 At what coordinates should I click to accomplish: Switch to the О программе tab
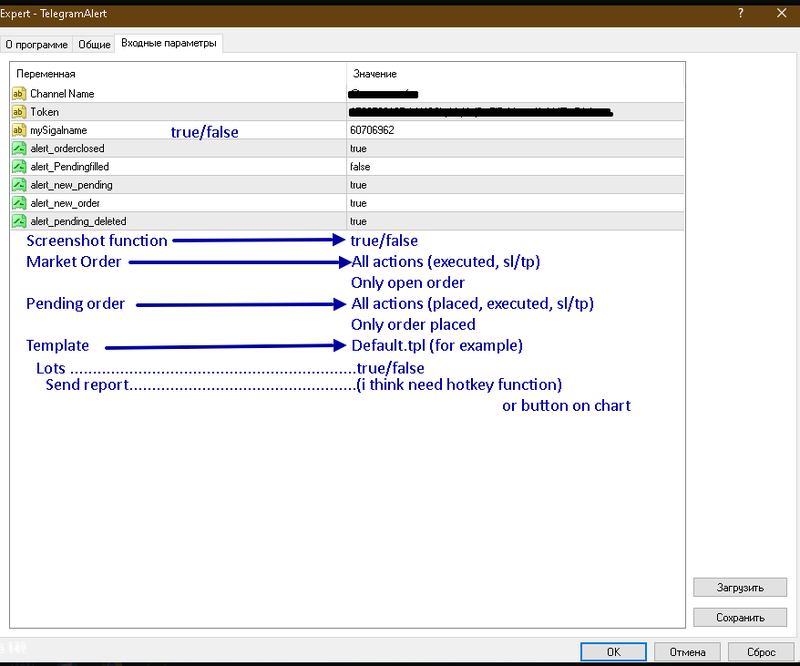(37, 44)
